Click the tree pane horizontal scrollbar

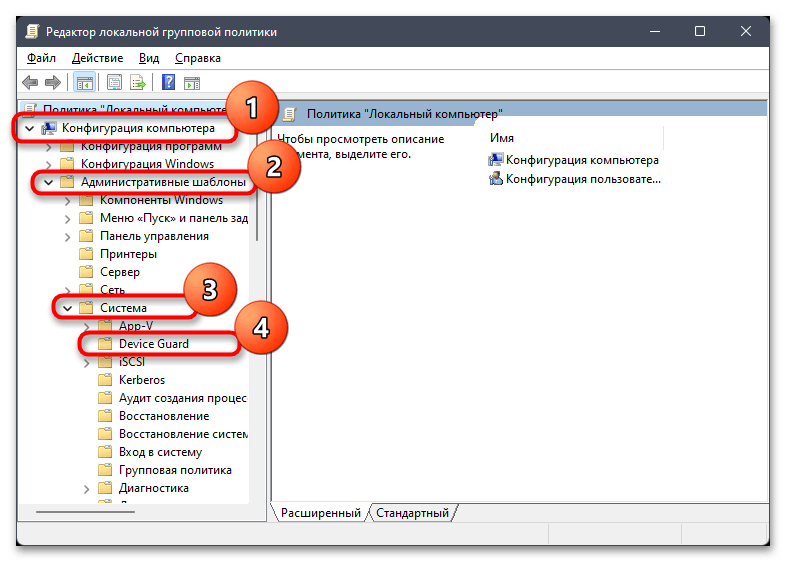click(x=85, y=512)
